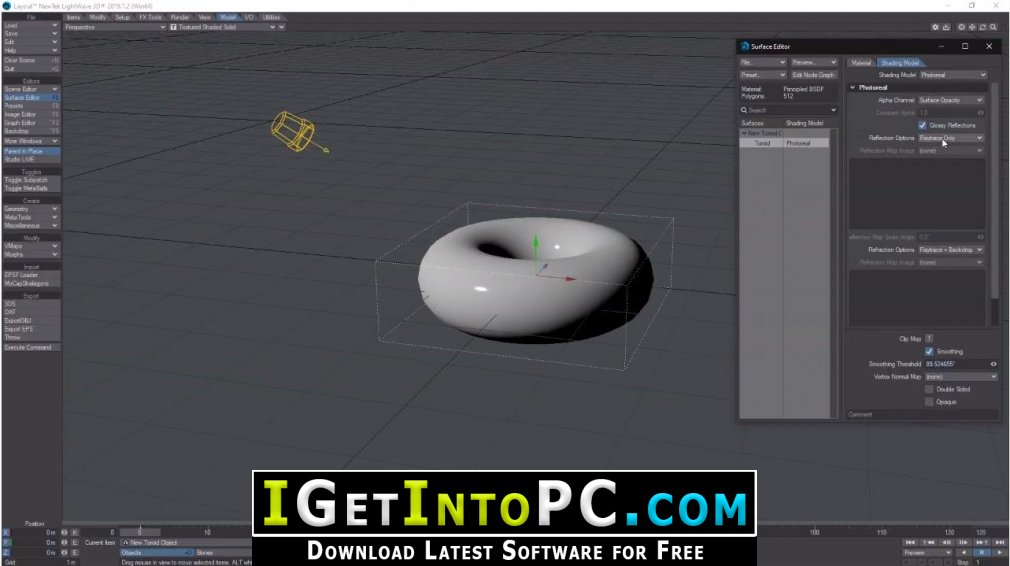Switch to the Shading Model tab

click(900, 62)
